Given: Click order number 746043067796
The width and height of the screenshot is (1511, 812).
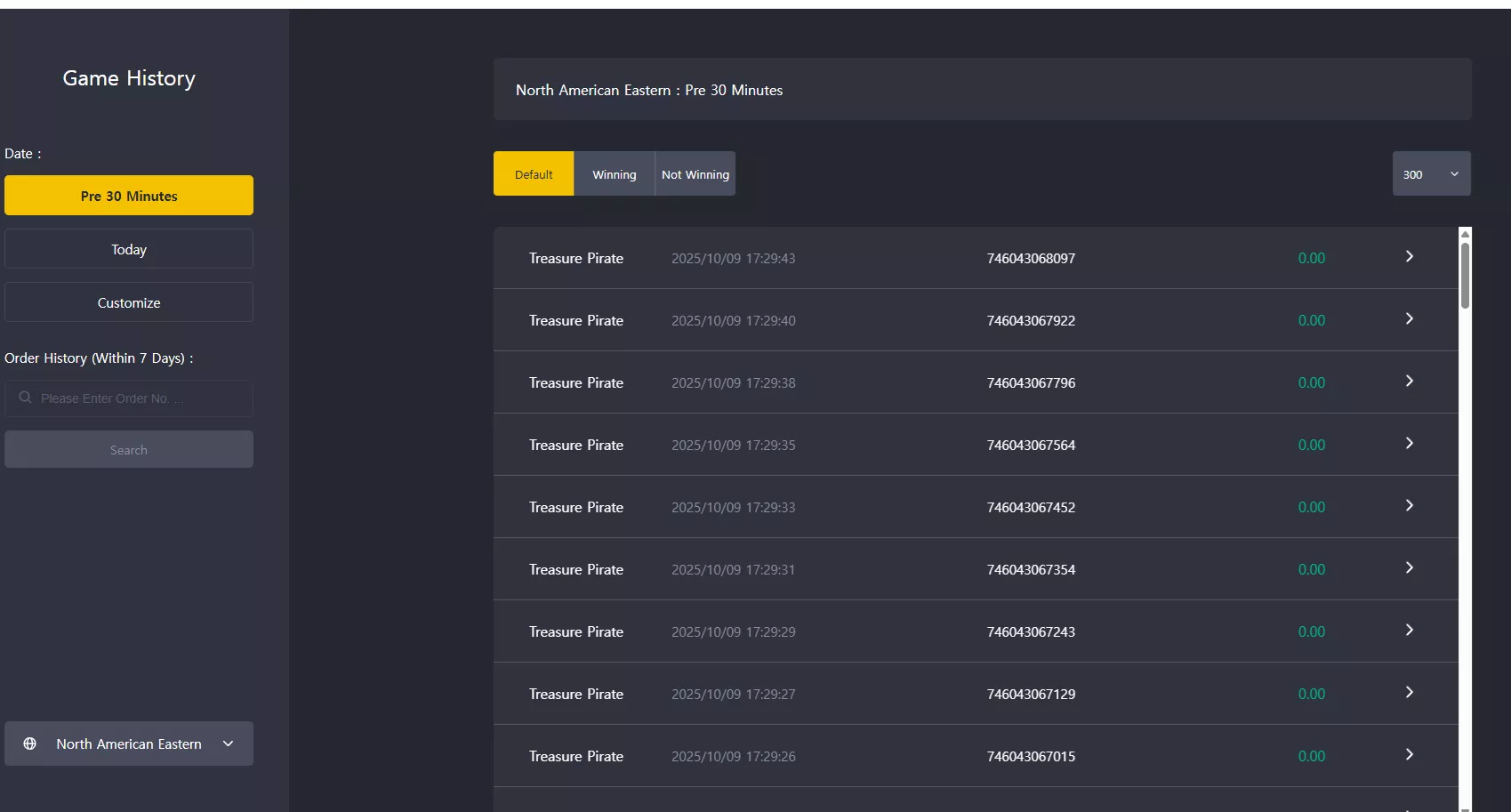Looking at the screenshot, I should pyautogui.click(x=1031, y=382).
